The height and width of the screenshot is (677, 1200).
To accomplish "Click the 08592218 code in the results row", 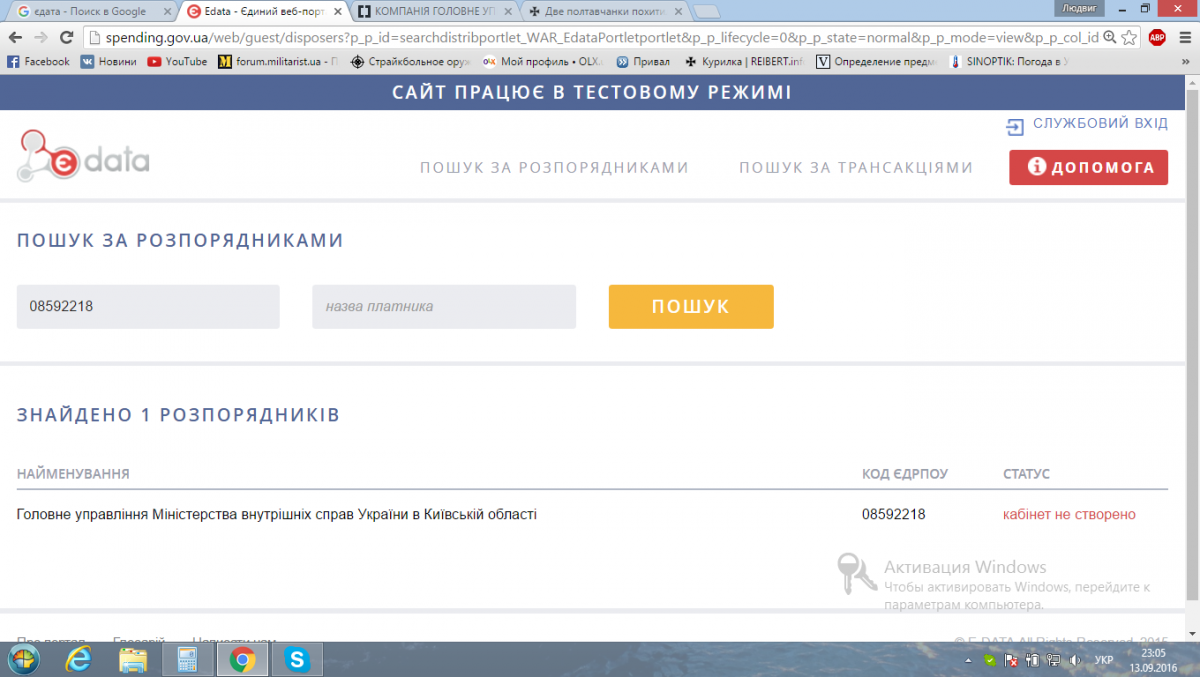I will click(894, 515).
